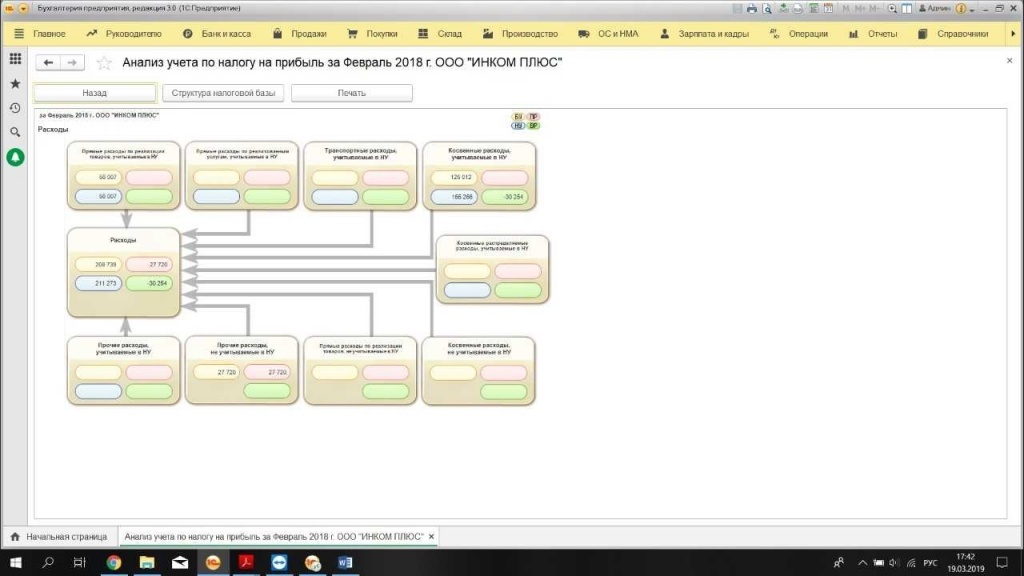Screen dimensions: 1024x576
Task: Open History clock icon in sidebar
Action: 15,108
